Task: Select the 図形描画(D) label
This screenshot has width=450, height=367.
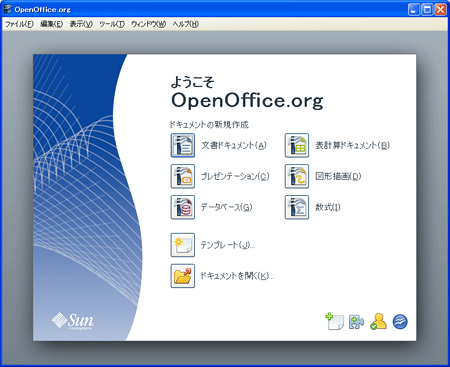Action: tap(338, 176)
